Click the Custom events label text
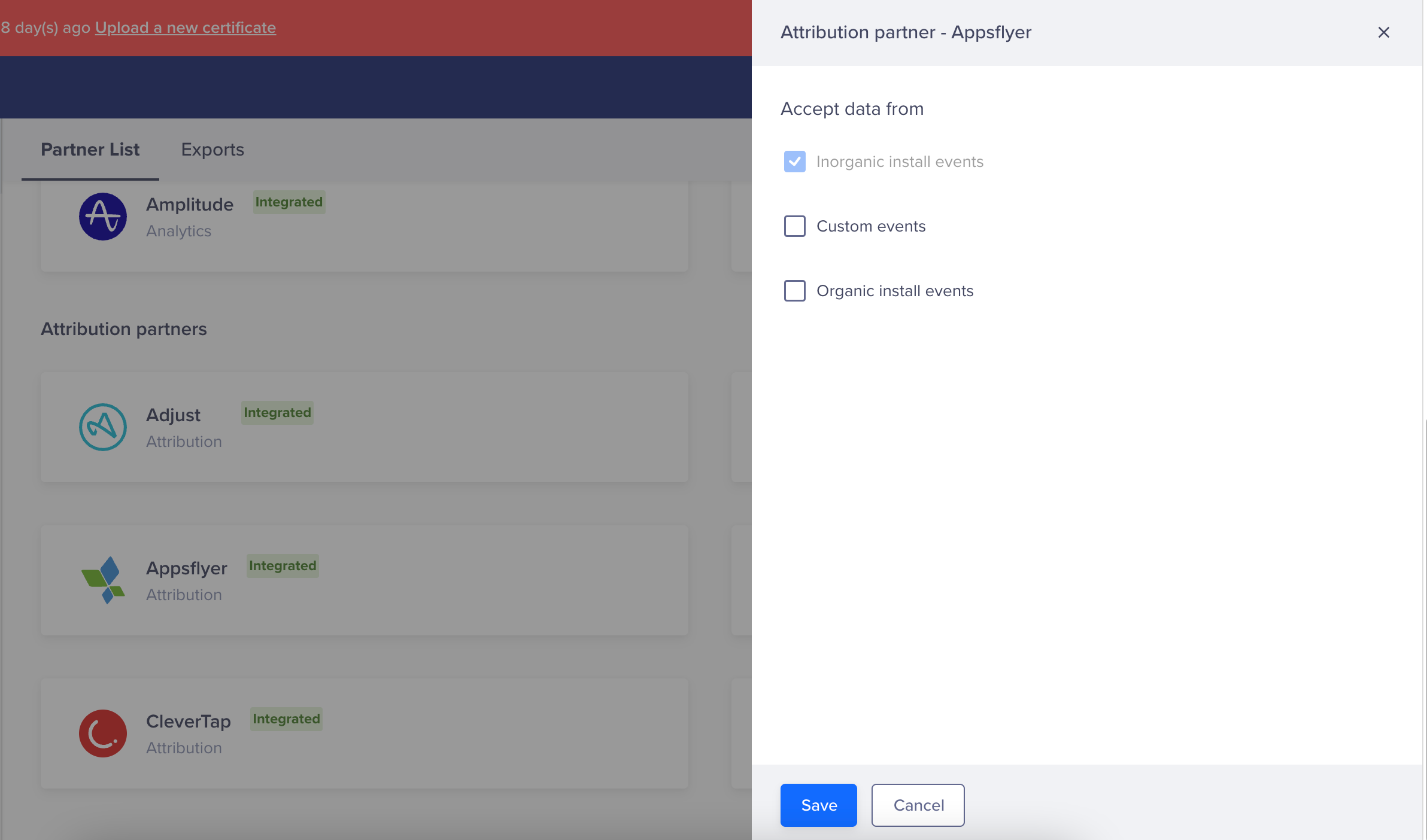 [x=871, y=226]
